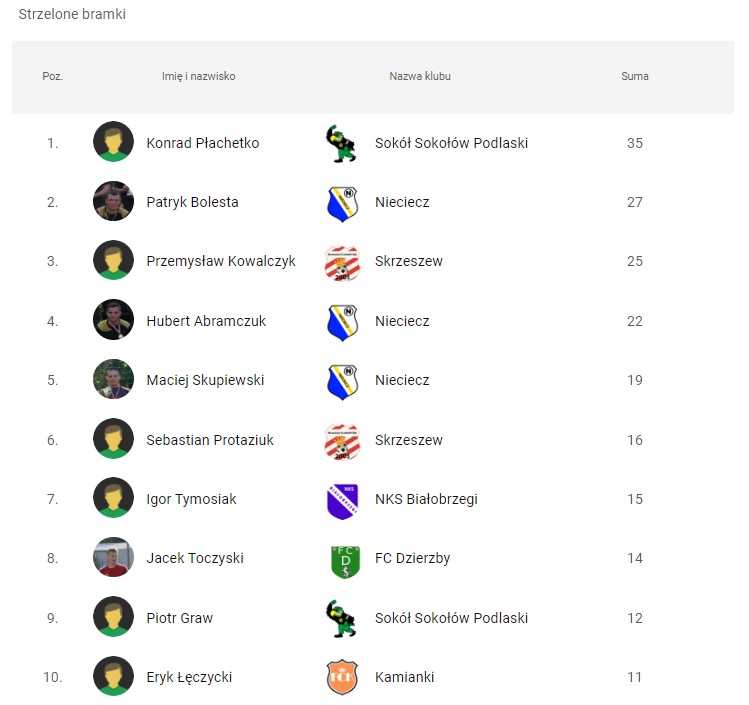Image resolution: width=749 pixels, height=705 pixels.
Task: Sort by the Suma column header
Action: coord(635,76)
